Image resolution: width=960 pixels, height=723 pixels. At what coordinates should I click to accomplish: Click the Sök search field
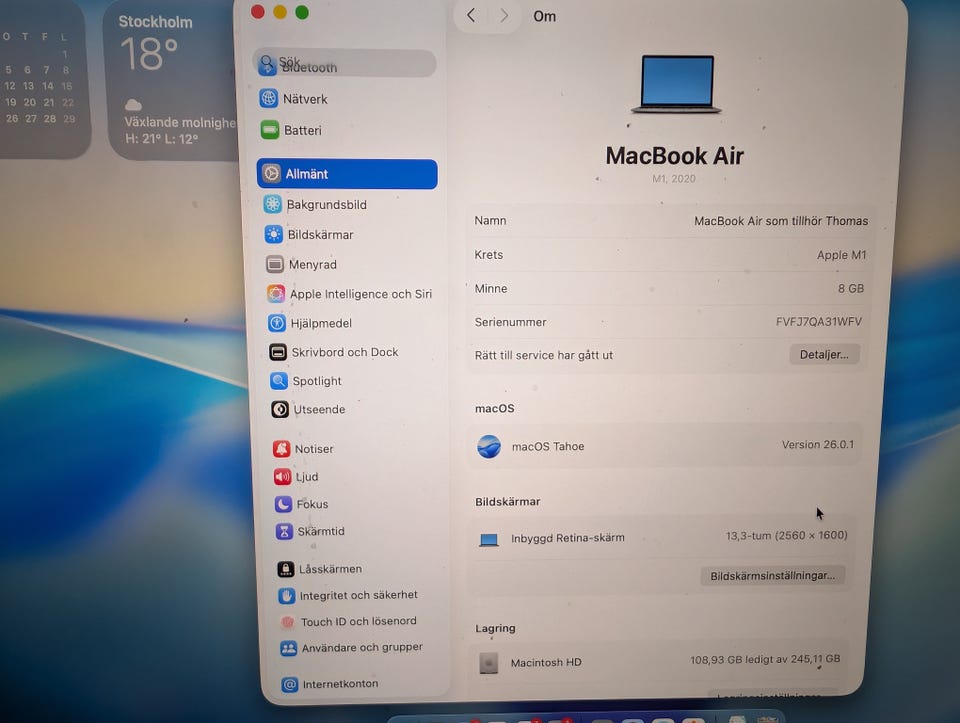345,63
